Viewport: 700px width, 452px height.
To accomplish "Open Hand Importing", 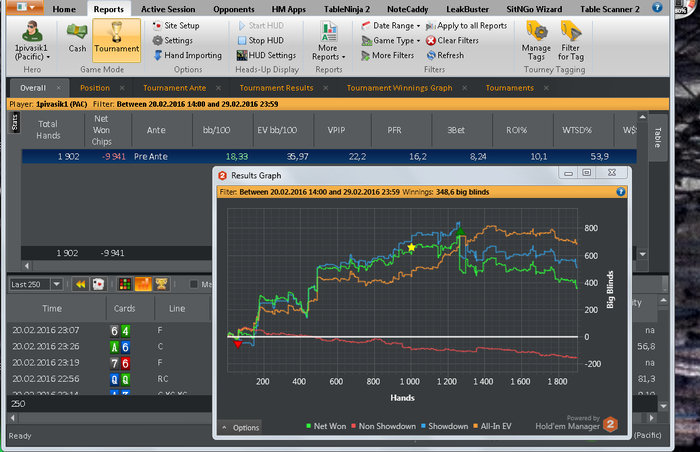I will 188,55.
